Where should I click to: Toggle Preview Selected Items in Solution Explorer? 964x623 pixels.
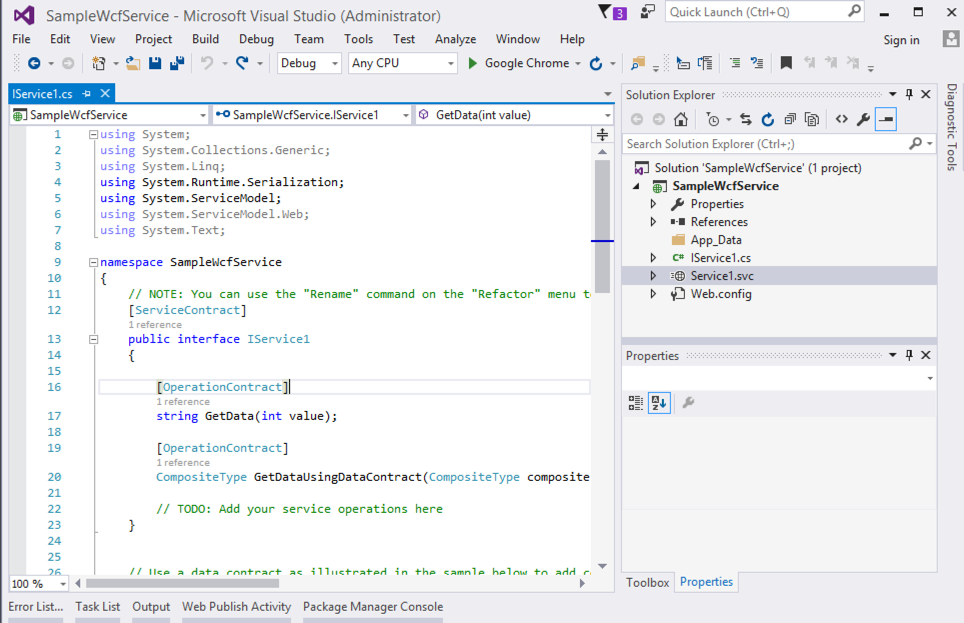tap(885, 119)
